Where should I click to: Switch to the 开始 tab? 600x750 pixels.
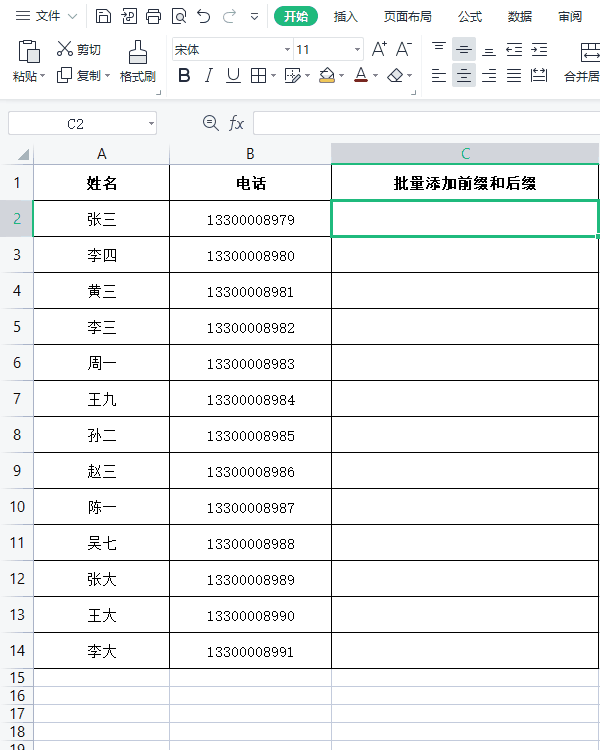click(296, 16)
